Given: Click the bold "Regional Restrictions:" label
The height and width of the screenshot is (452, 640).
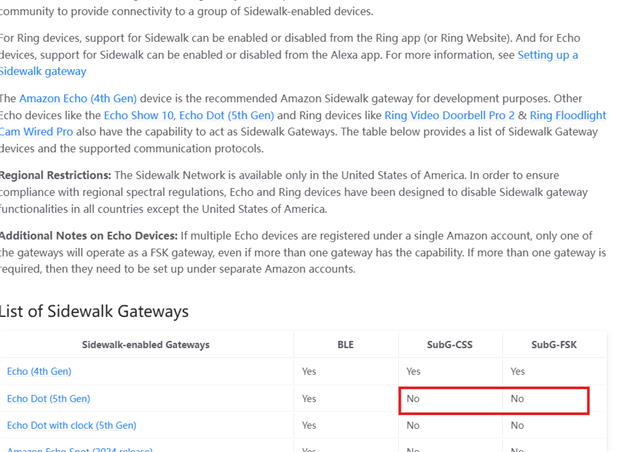Looking at the screenshot, I should tap(55, 175).
